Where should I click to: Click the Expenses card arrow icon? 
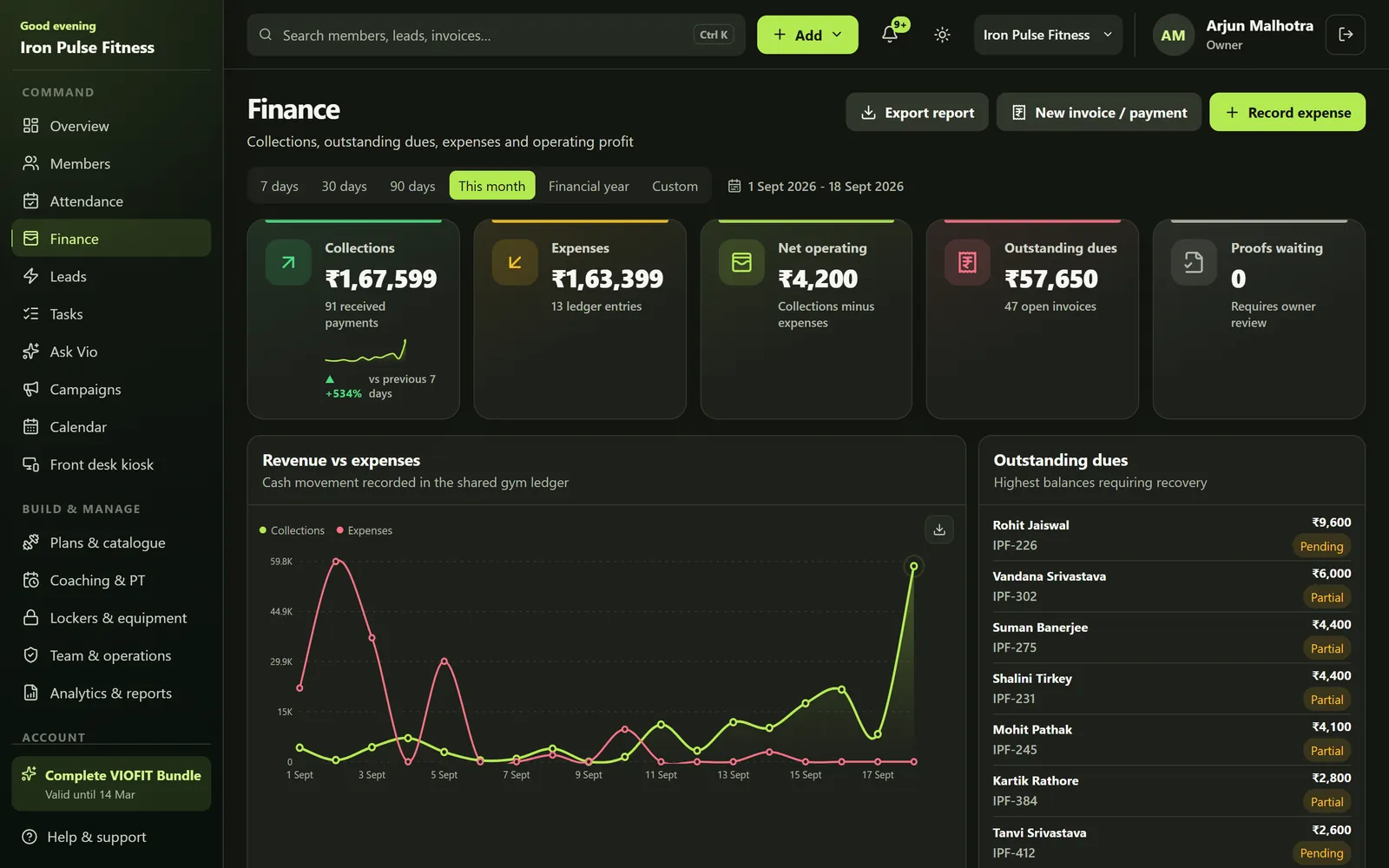(x=515, y=262)
